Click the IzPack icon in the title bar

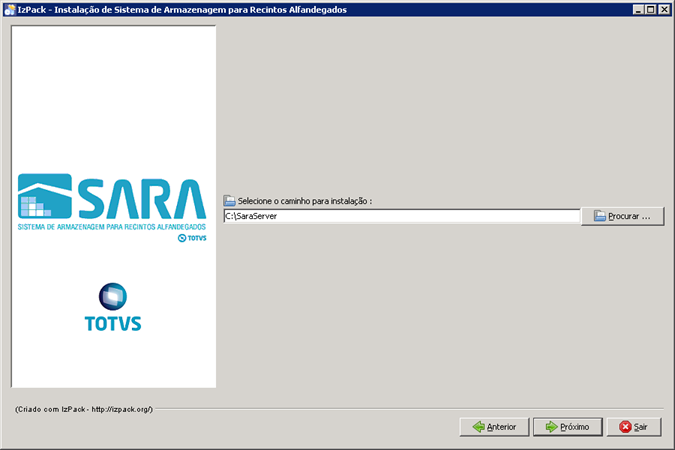coord(9,9)
